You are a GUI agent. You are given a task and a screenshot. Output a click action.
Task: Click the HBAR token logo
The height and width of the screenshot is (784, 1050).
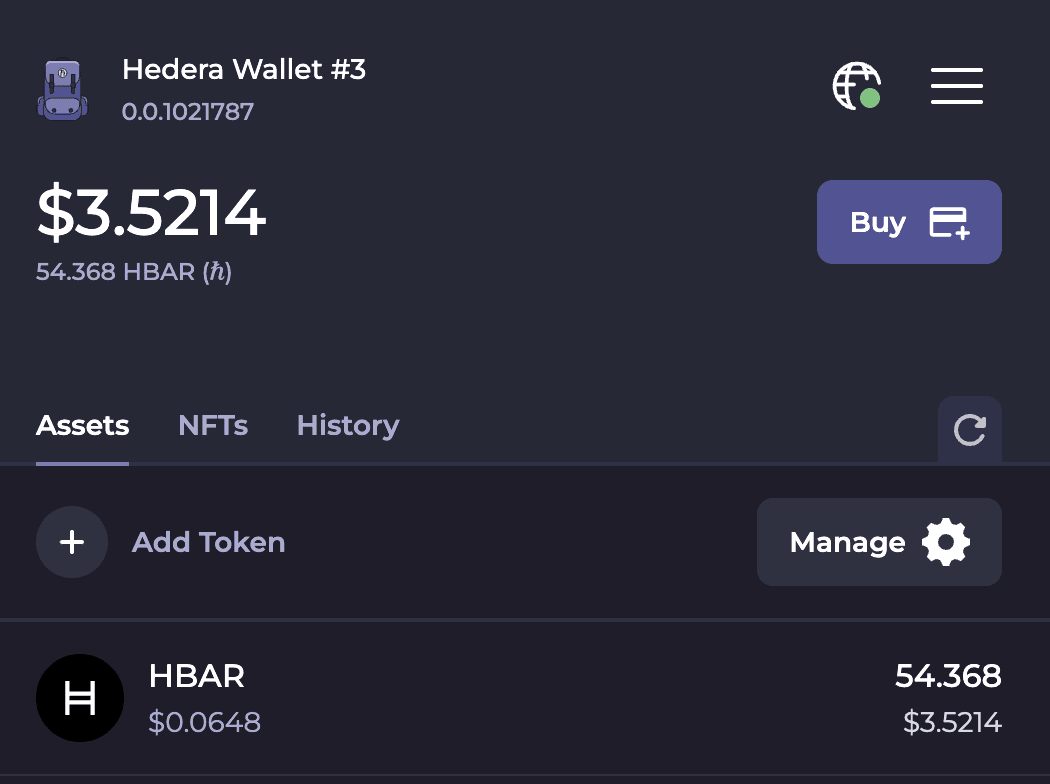pos(80,698)
